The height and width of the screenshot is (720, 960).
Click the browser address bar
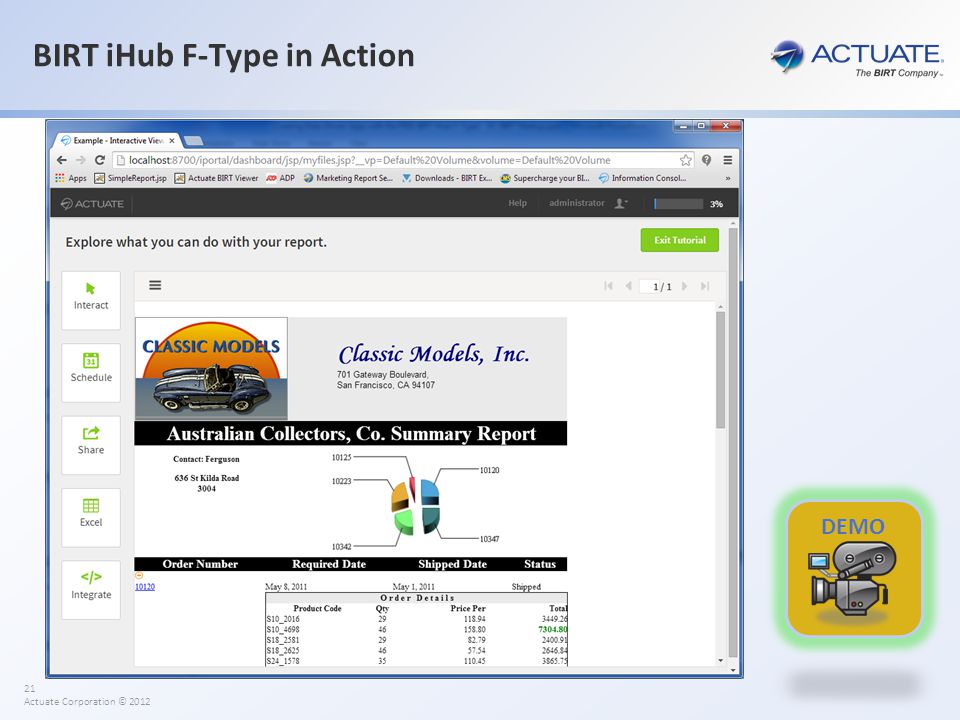coord(404,160)
